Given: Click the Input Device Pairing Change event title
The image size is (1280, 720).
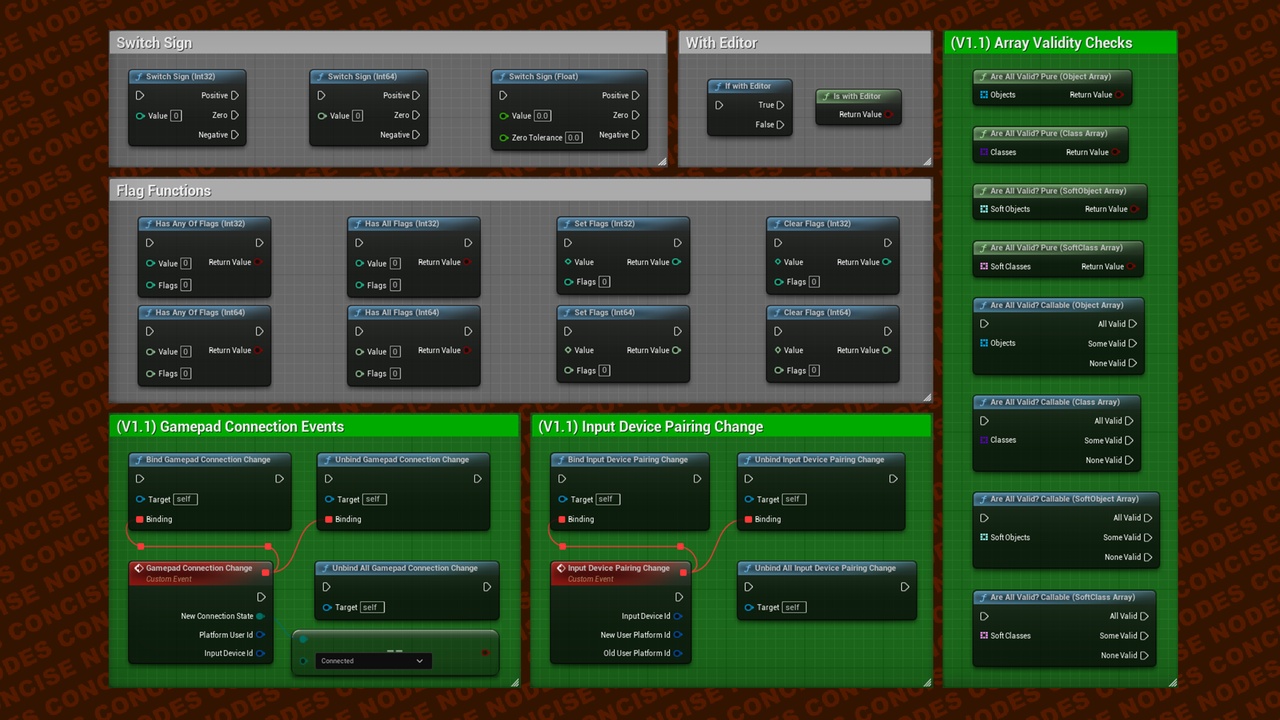Looking at the screenshot, I should (x=619, y=568).
